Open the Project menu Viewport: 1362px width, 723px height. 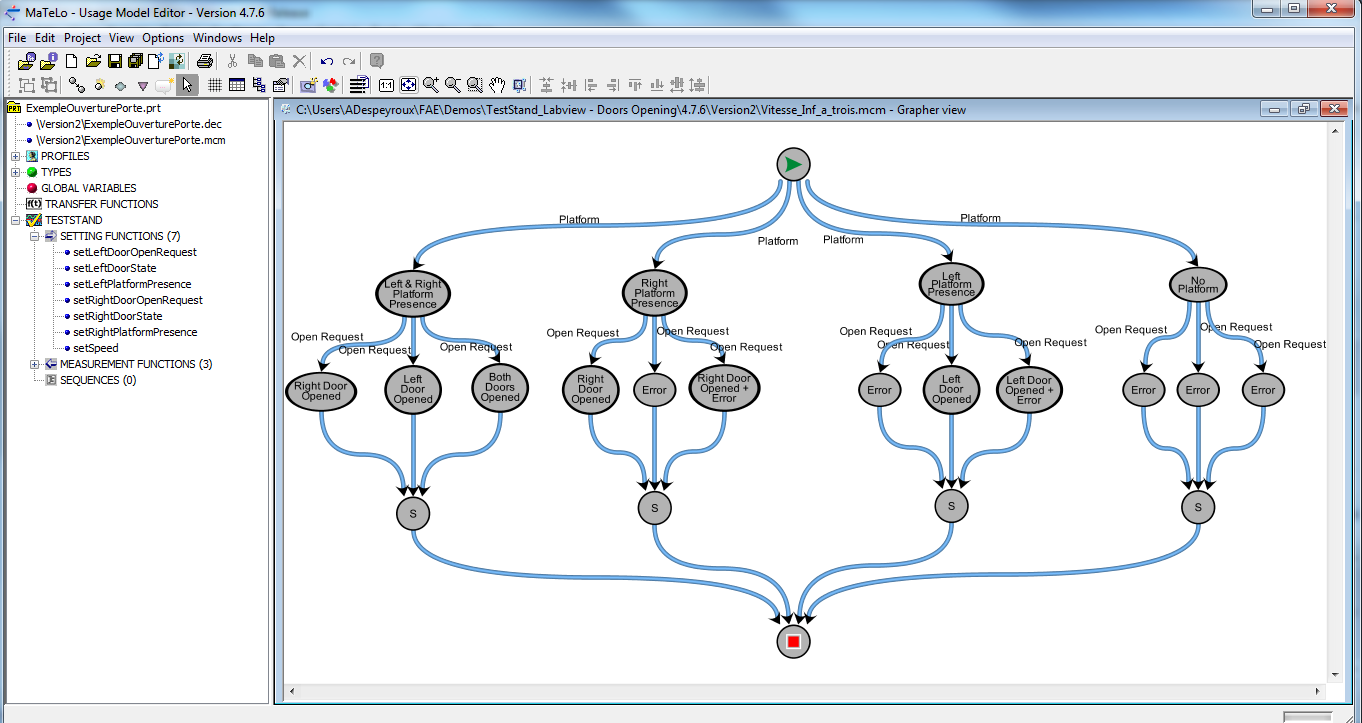pos(82,38)
